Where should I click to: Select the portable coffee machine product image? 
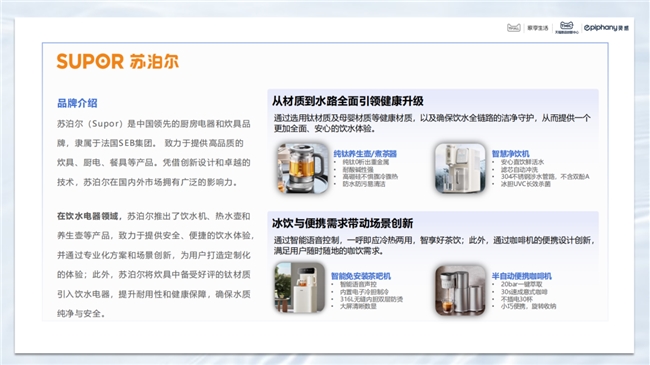click(460, 290)
